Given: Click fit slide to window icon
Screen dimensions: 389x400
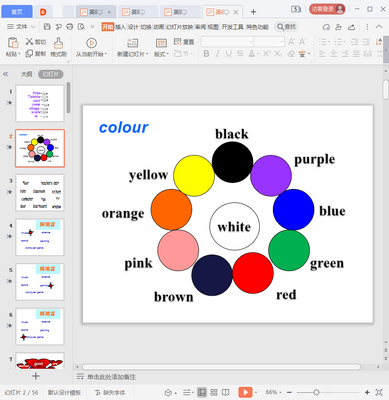Looking at the screenshot, I should tap(379, 392).
